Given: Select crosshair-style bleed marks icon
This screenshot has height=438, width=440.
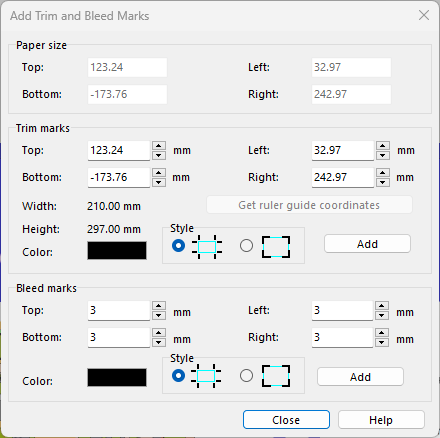Looking at the screenshot, I should pyautogui.click(x=206, y=376).
